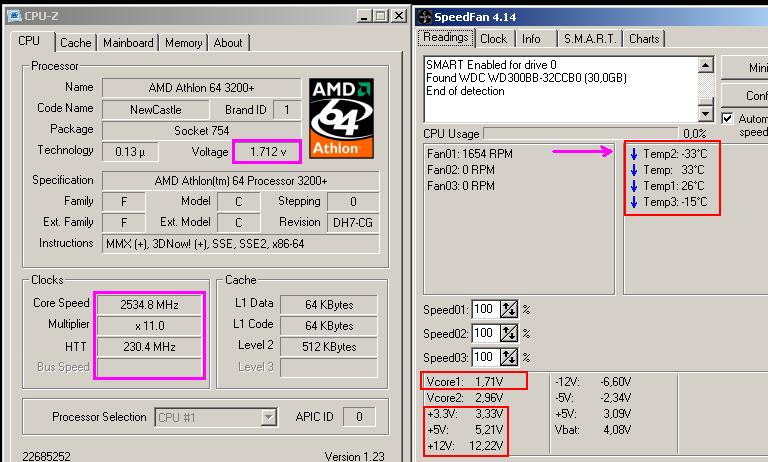Click the Fan01: 1654 RPM reading
This screenshot has height=462, width=768.
(470, 154)
